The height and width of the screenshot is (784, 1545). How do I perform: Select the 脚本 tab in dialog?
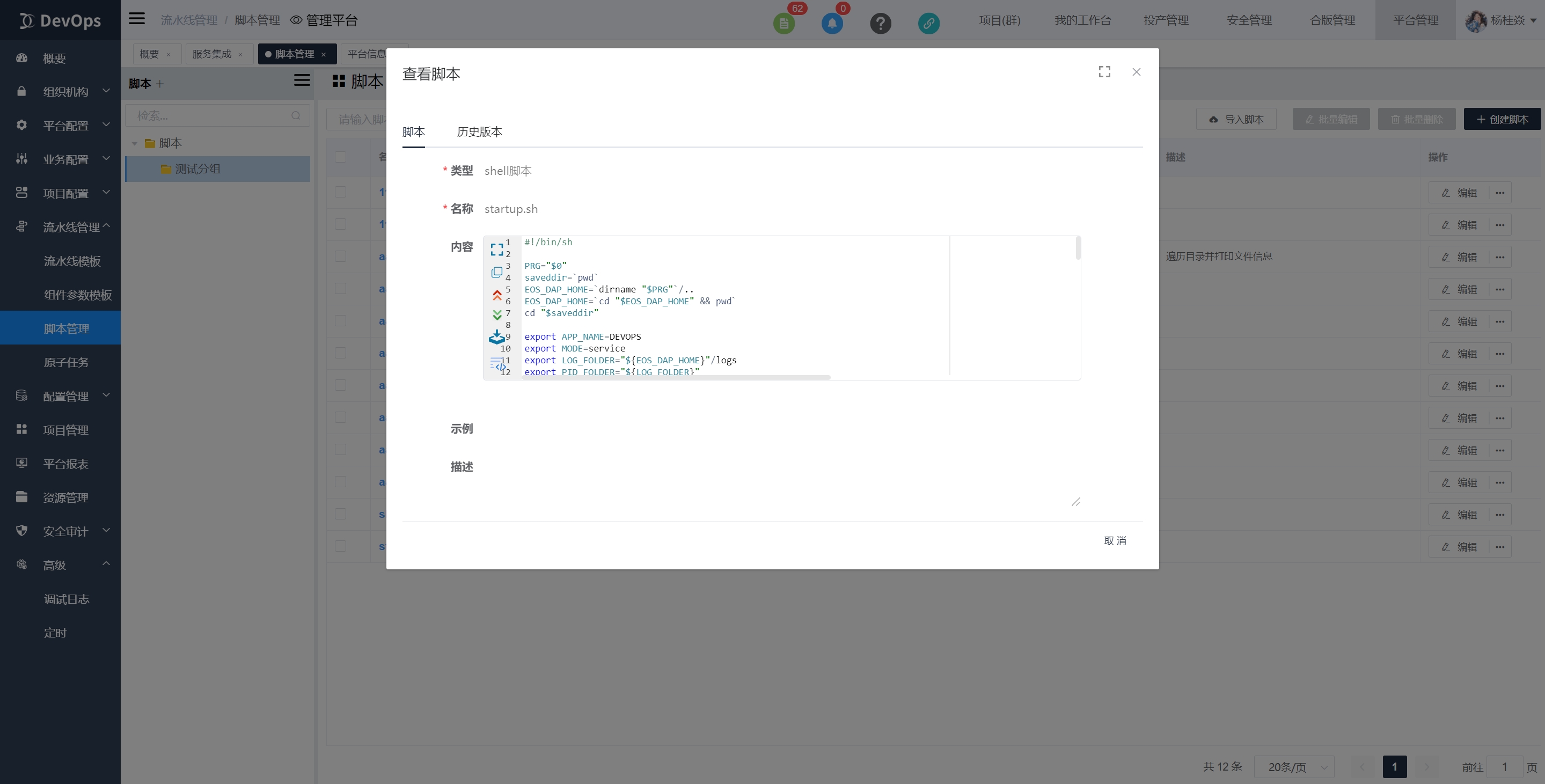point(413,132)
